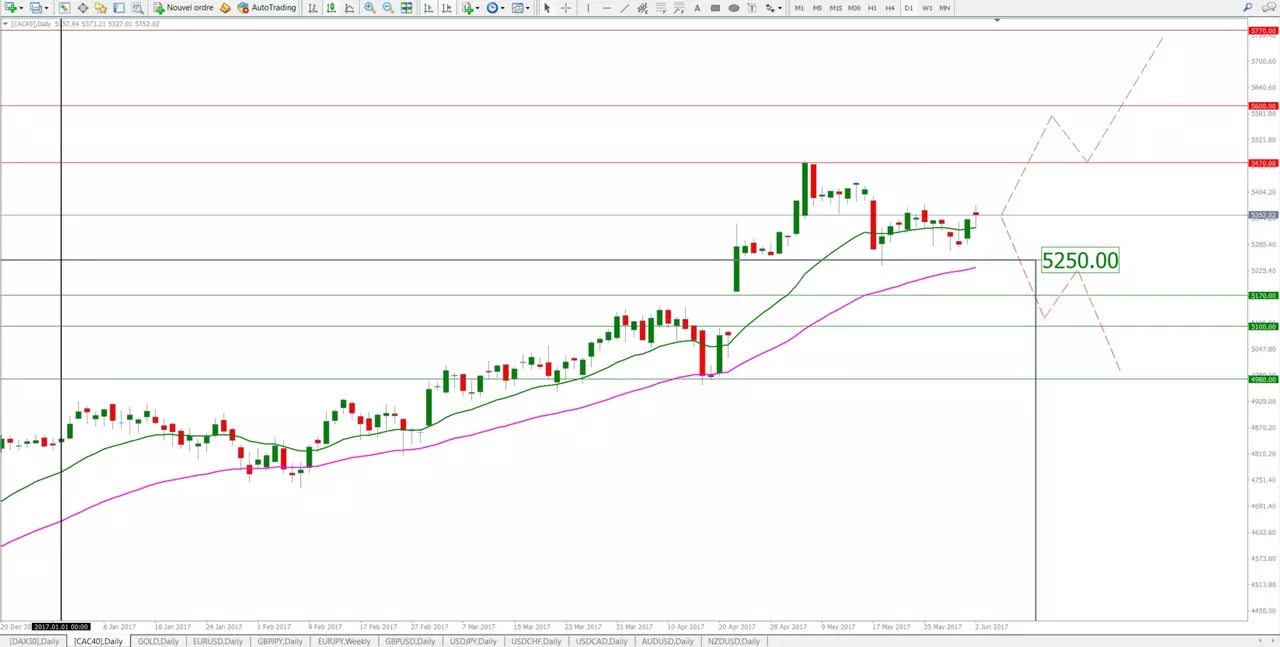Switch to the EURUSD,Daily chart tab
Image resolution: width=1280 pixels, height=647 pixels.
click(x=217, y=641)
